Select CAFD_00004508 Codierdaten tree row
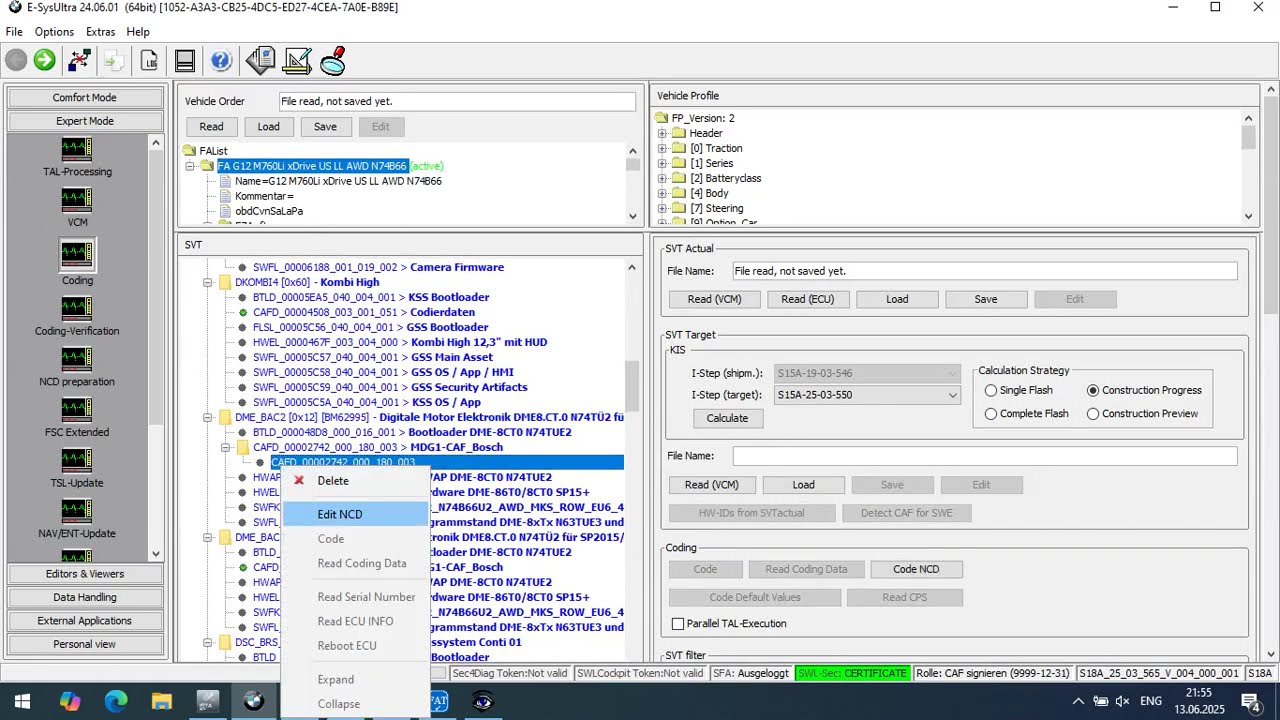 (x=364, y=313)
